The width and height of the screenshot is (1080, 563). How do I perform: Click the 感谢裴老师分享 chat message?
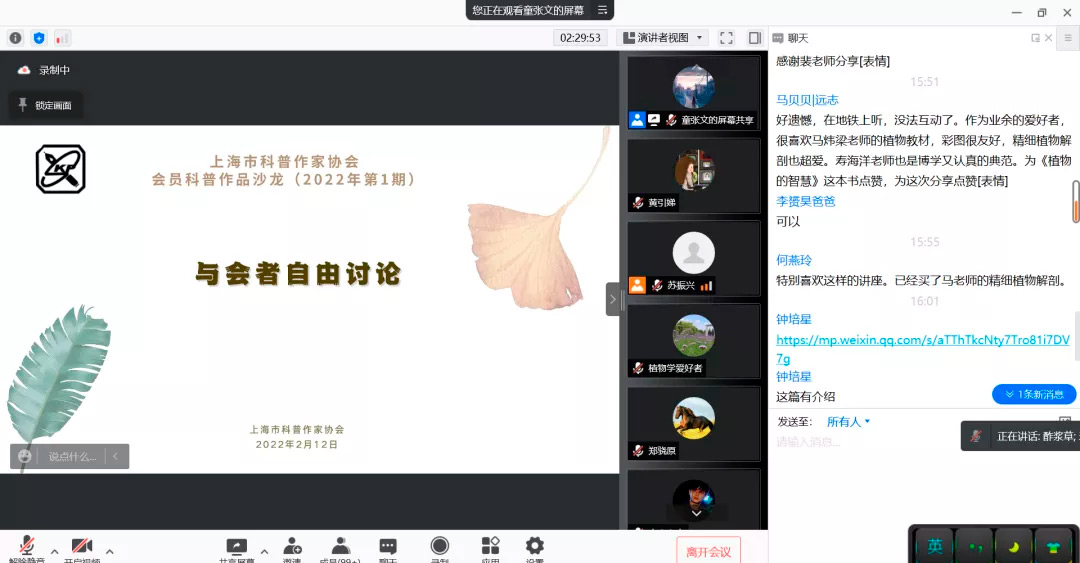833,61
